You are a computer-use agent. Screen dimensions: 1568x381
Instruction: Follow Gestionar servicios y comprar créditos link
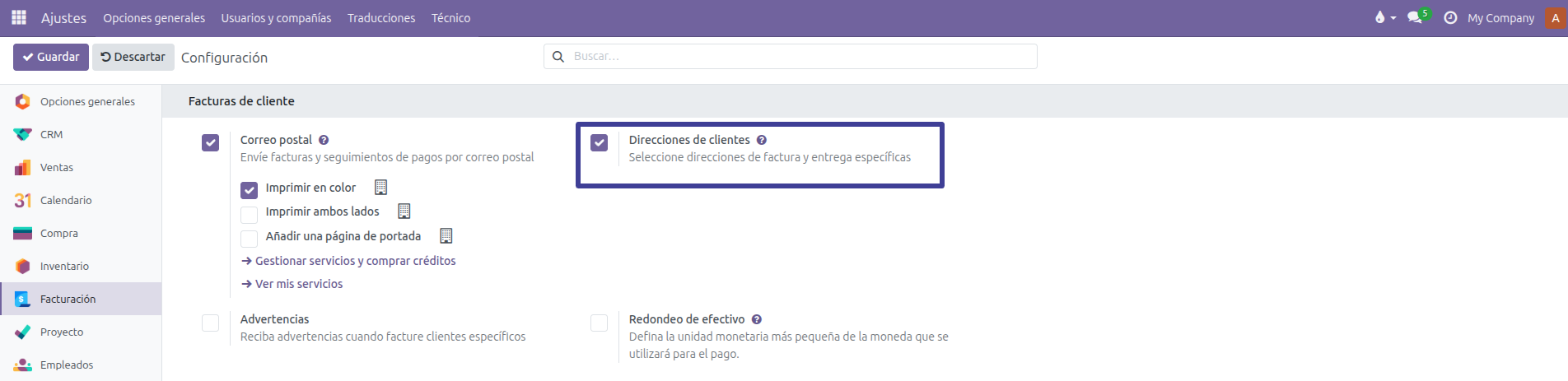[355, 261]
